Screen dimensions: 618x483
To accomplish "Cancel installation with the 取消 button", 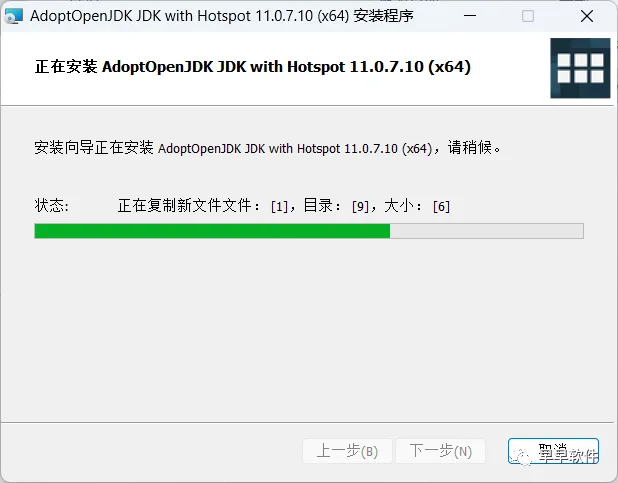I will pyautogui.click(x=553, y=451).
